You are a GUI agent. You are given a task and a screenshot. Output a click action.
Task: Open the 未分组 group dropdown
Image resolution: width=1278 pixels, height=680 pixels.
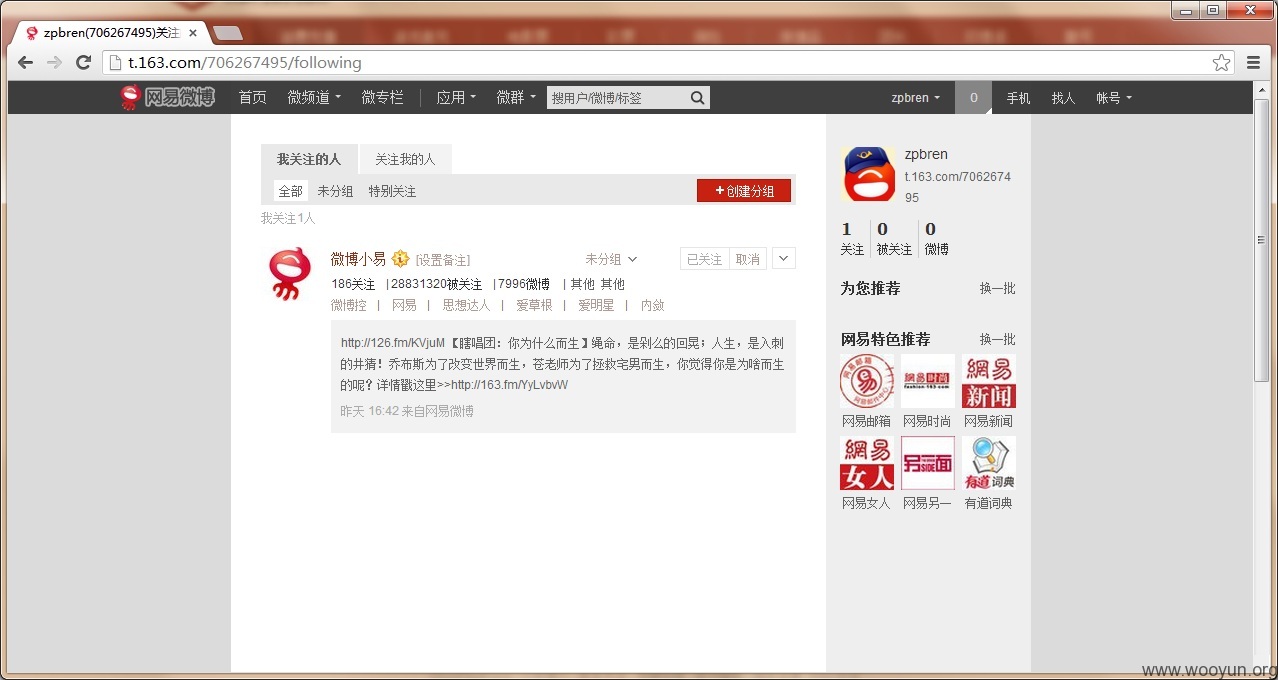(x=611, y=259)
